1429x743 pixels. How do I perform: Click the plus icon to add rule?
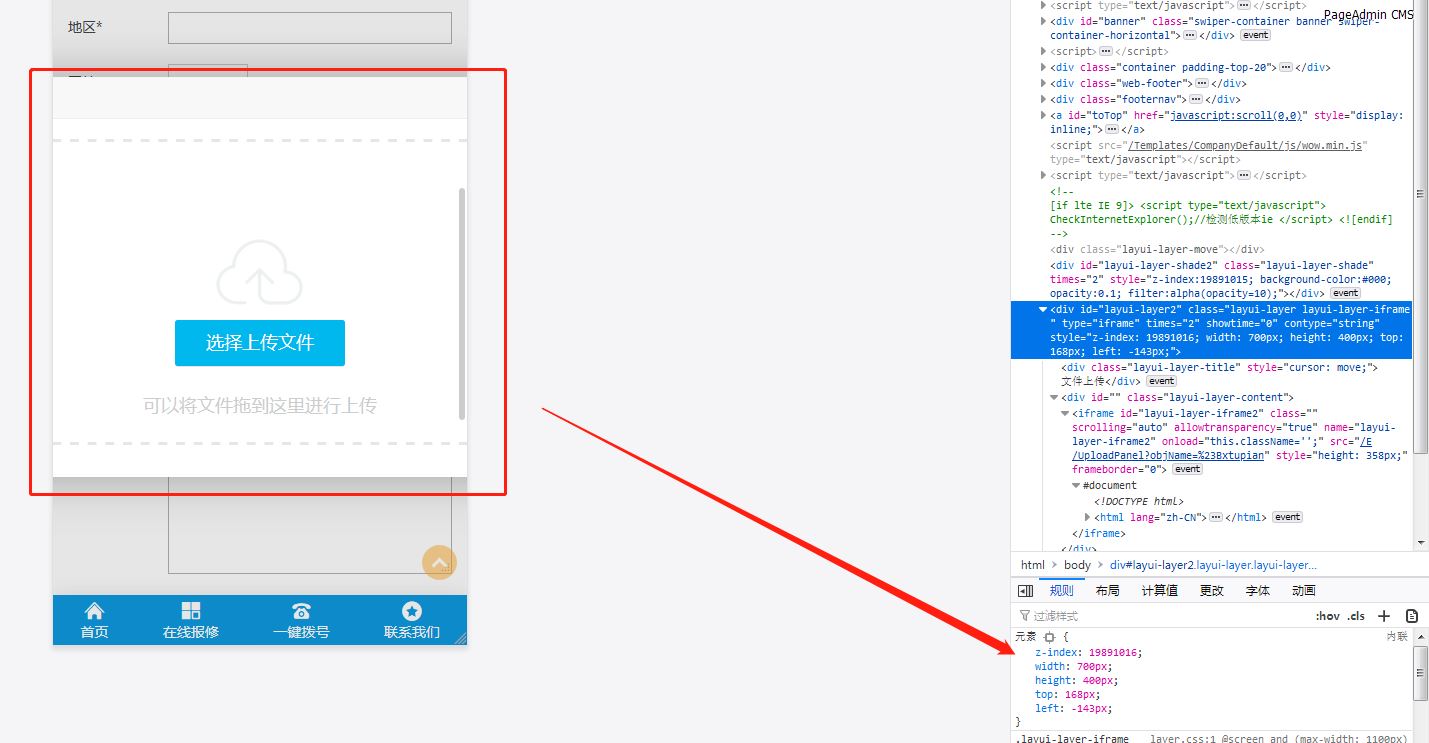pyautogui.click(x=1384, y=616)
